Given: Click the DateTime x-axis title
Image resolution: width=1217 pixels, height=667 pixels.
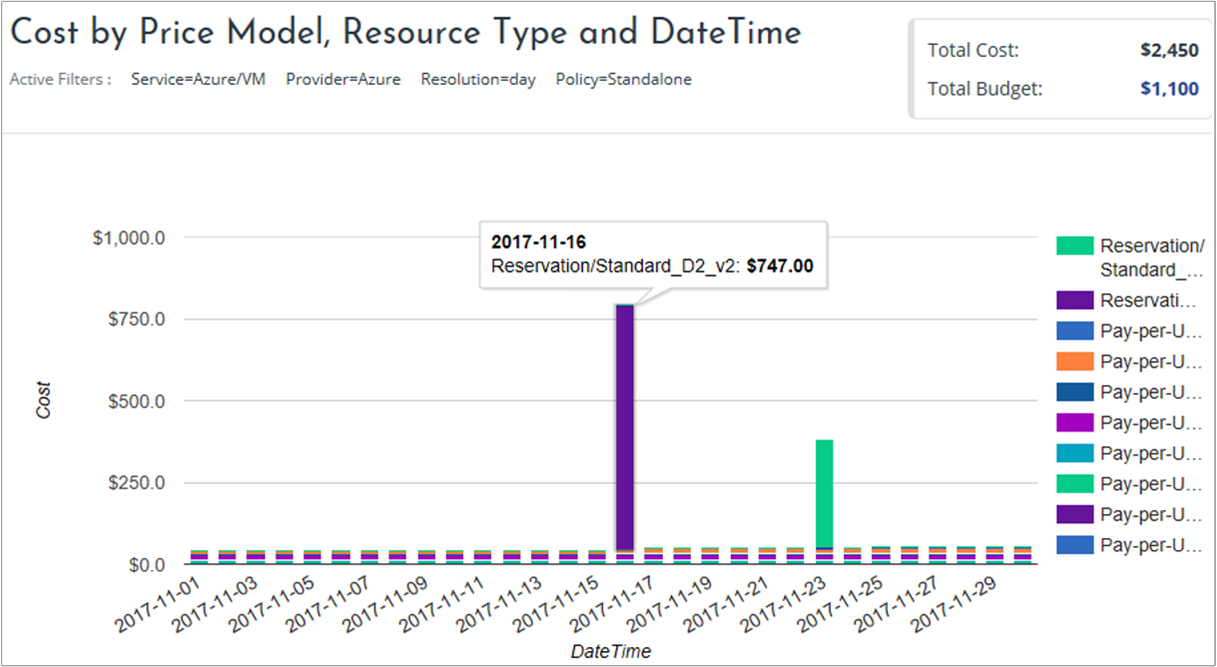Looking at the screenshot, I should pos(611,652).
